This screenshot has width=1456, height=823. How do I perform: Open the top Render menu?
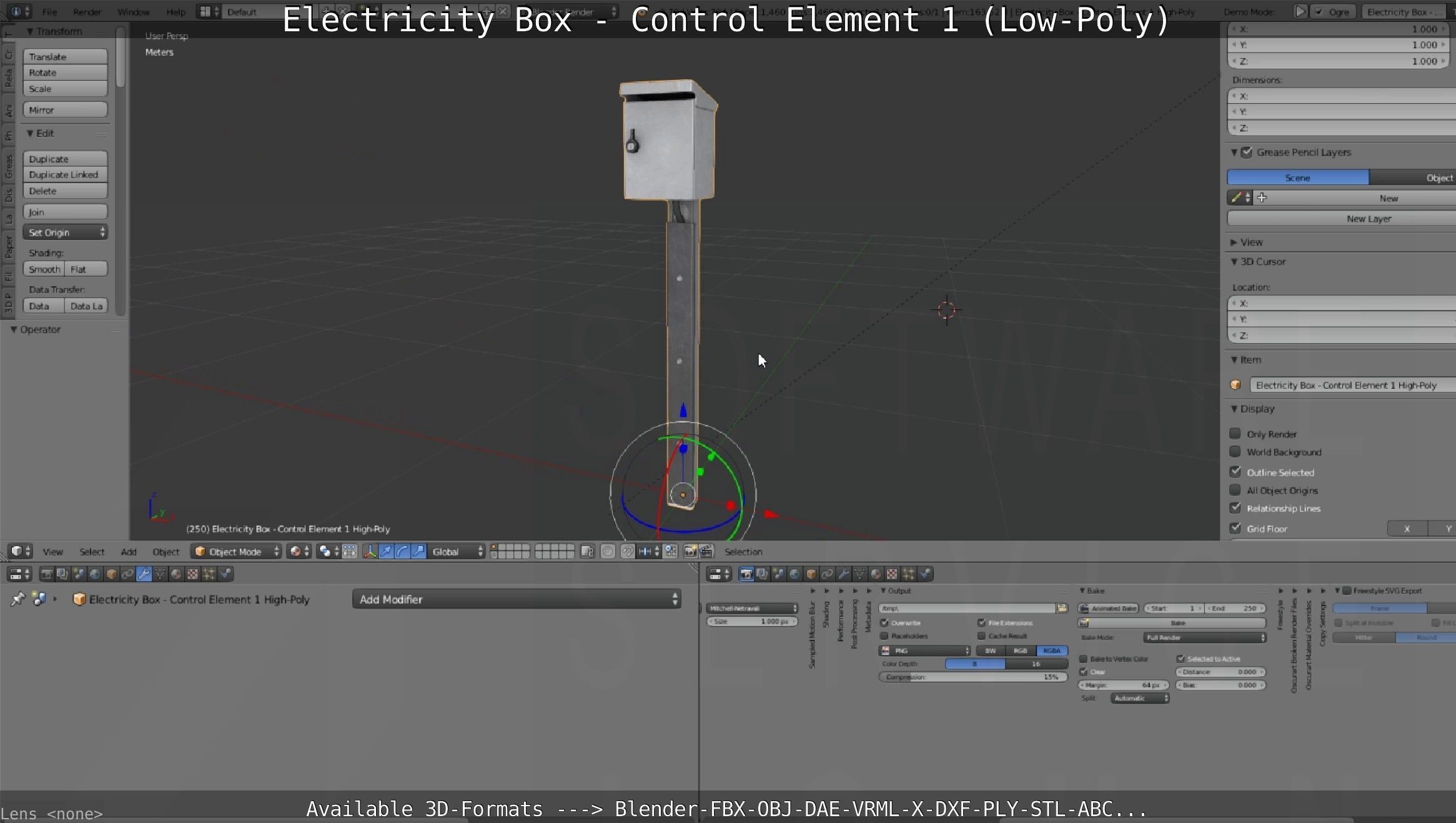click(87, 12)
